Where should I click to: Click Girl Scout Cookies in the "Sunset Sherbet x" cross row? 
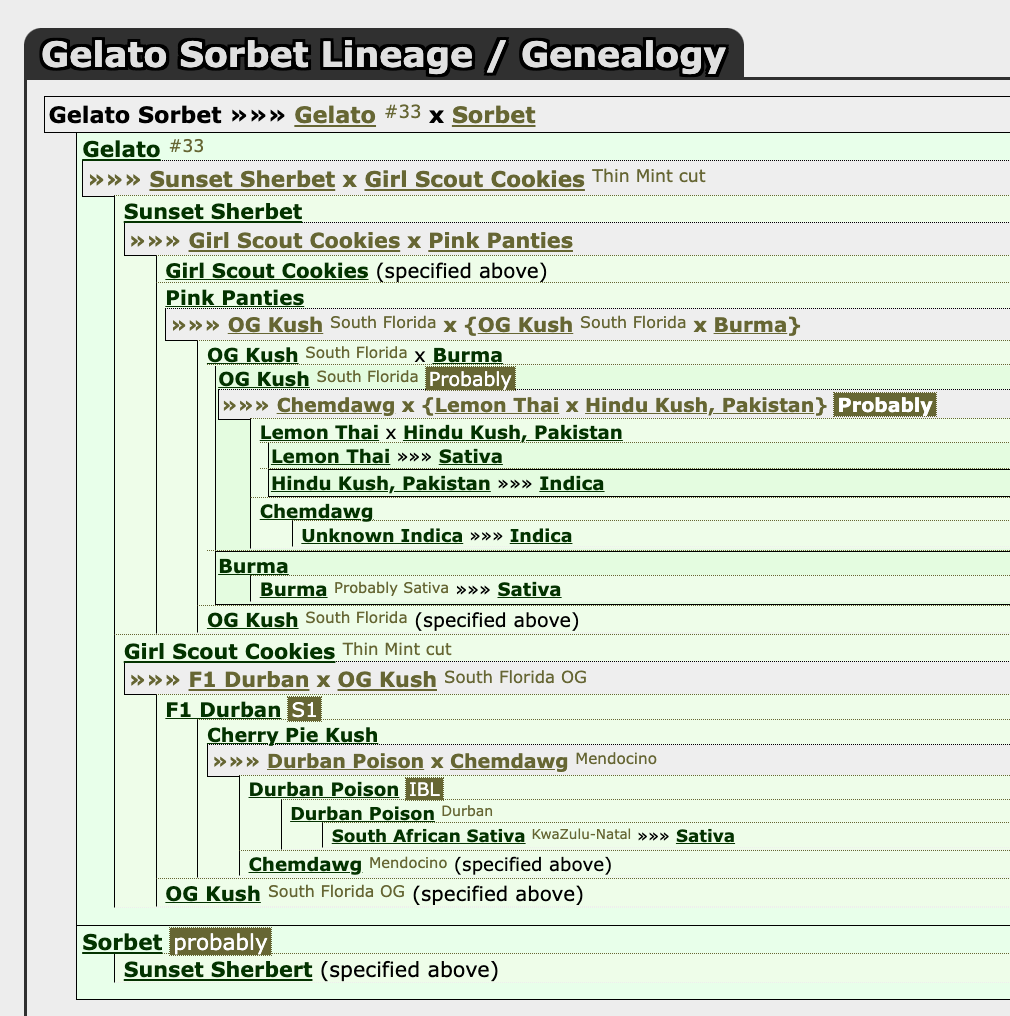coord(474,179)
